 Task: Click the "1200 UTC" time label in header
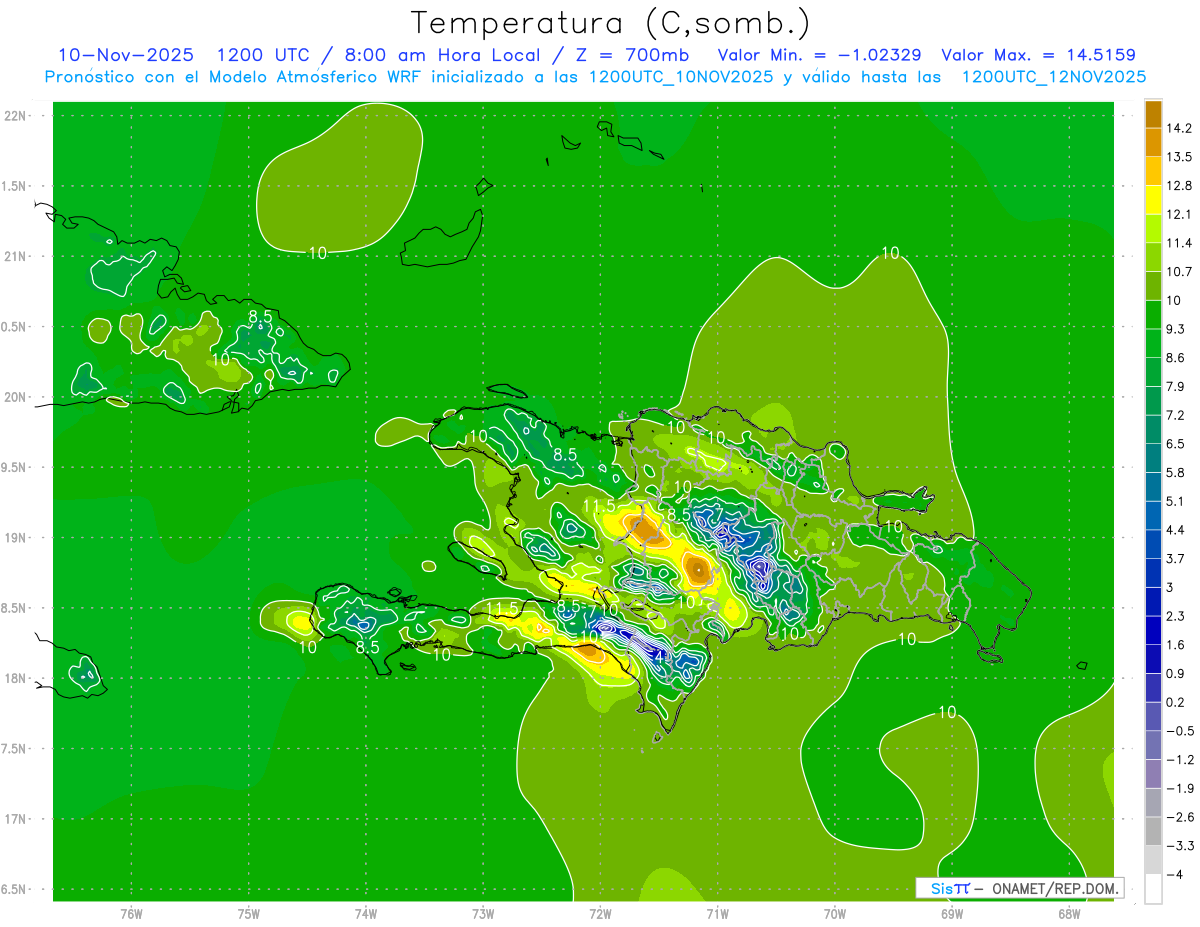263,55
